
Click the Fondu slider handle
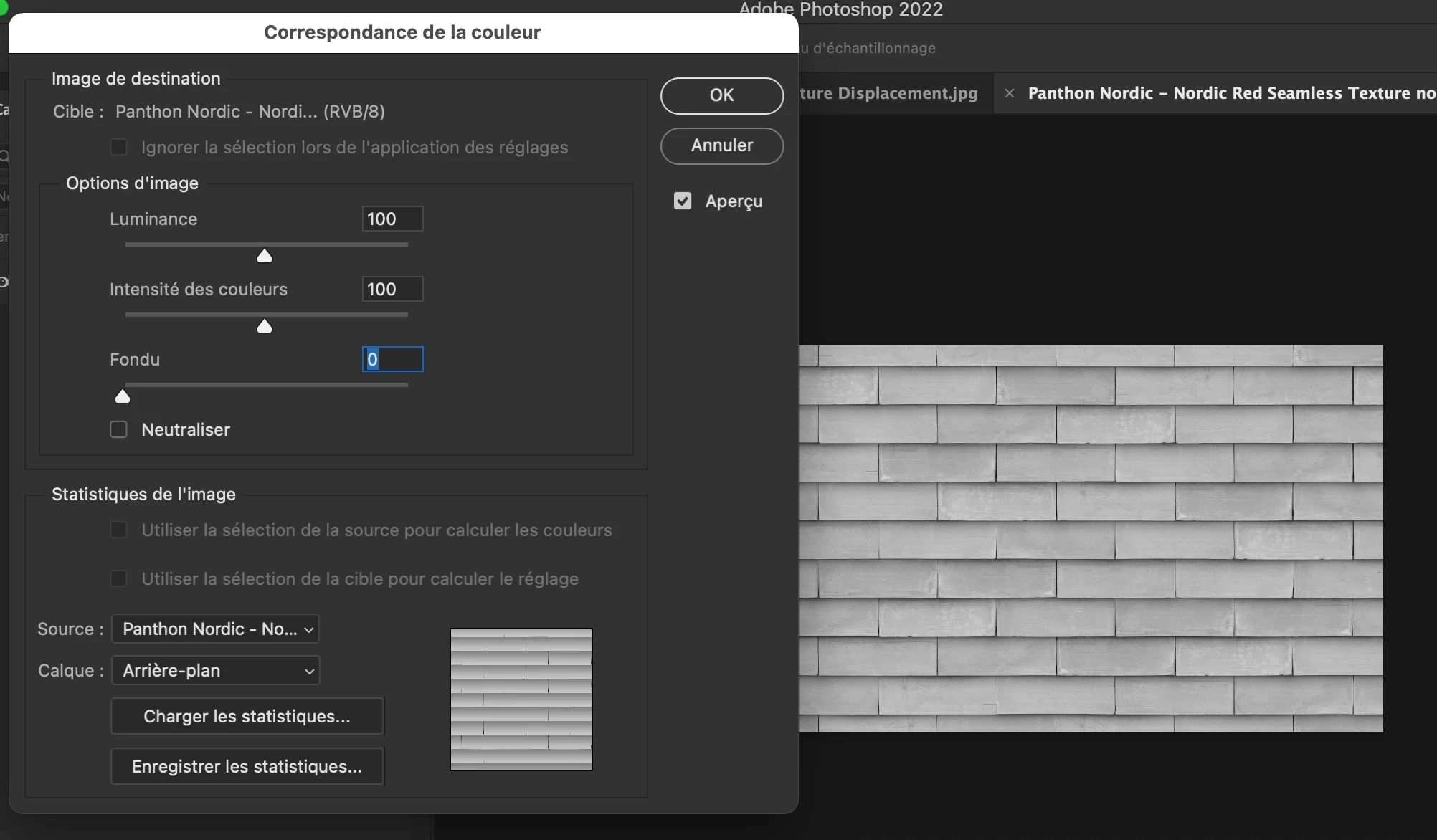pyautogui.click(x=123, y=397)
